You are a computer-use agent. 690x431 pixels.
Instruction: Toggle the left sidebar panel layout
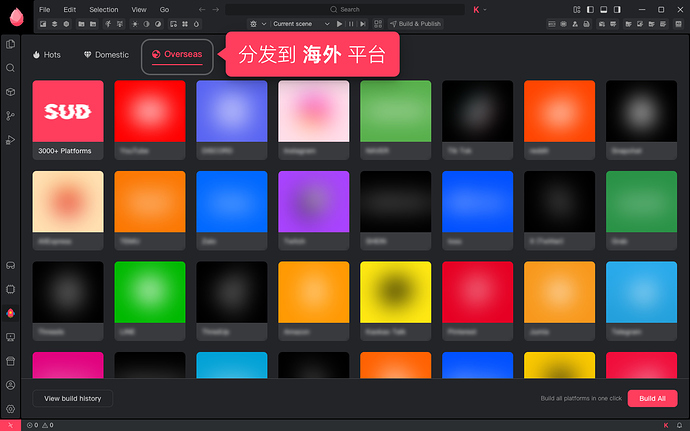pyautogui.click(x=591, y=10)
